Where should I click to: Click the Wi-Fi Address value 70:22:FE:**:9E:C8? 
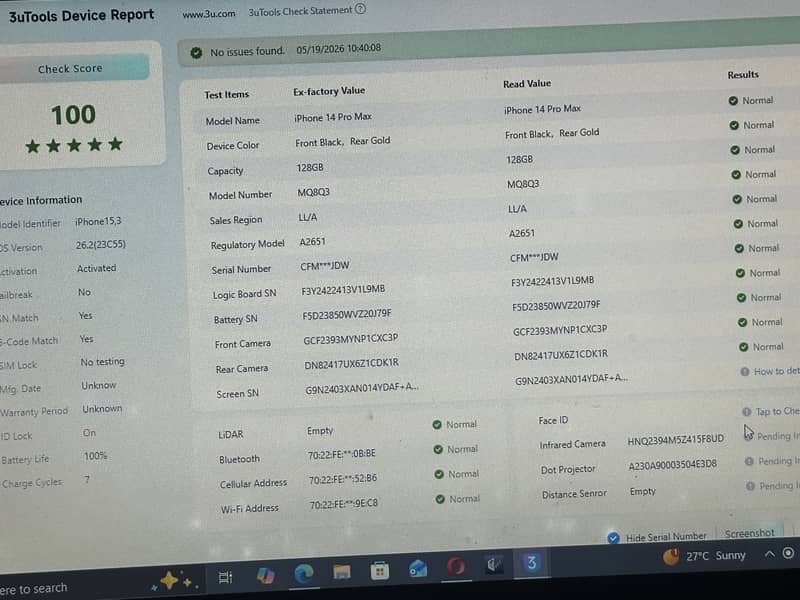tap(343, 504)
